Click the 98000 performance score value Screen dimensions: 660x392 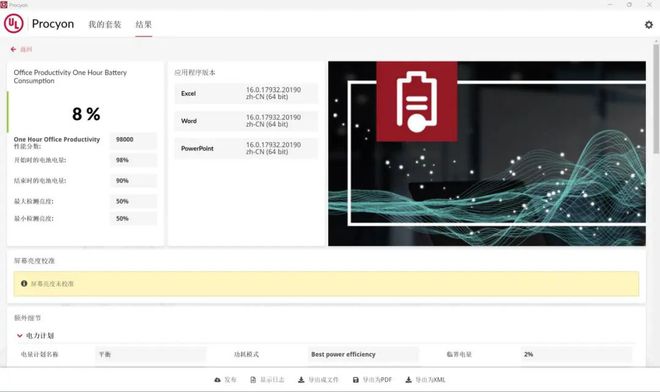click(x=133, y=139)
